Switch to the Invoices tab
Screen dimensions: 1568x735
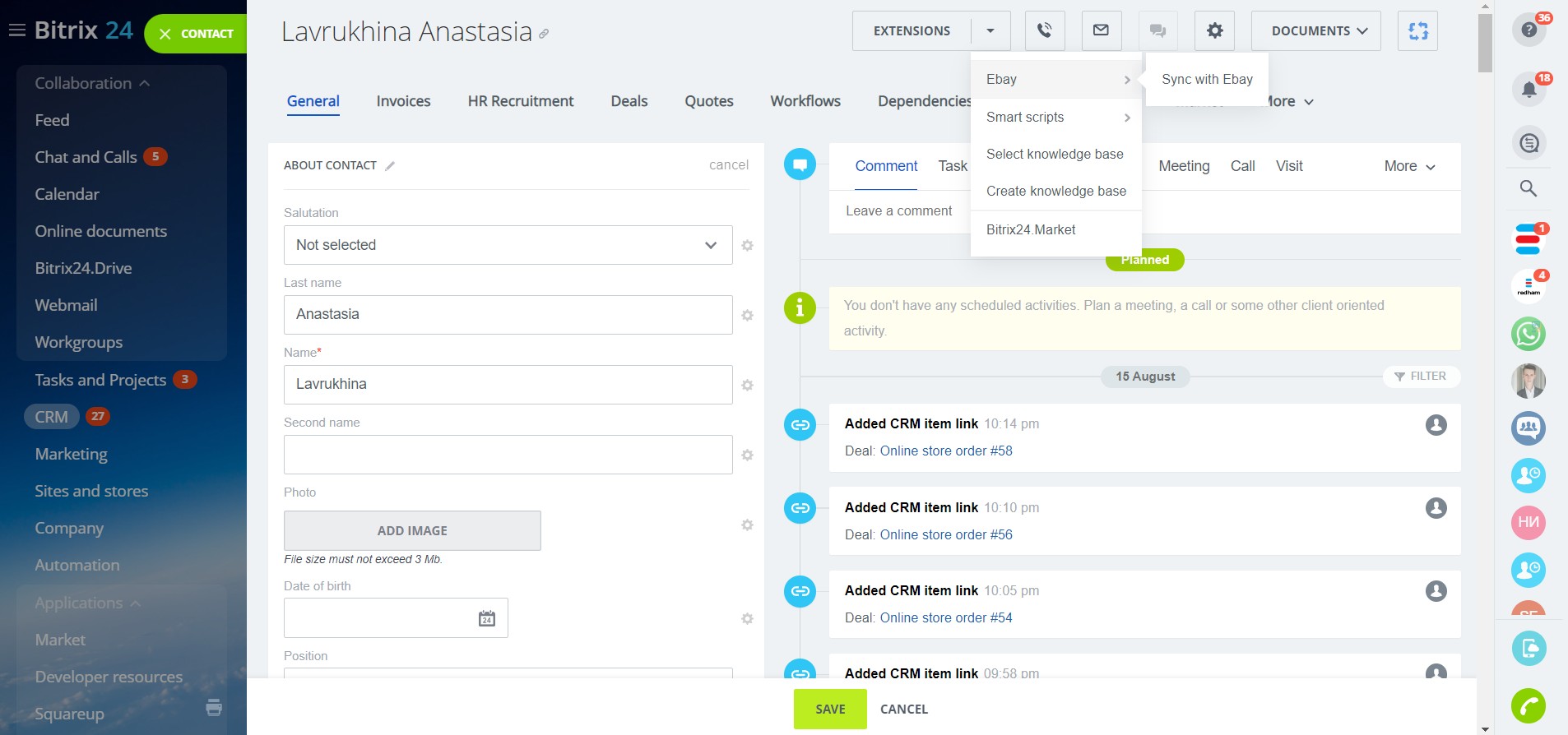403,101
